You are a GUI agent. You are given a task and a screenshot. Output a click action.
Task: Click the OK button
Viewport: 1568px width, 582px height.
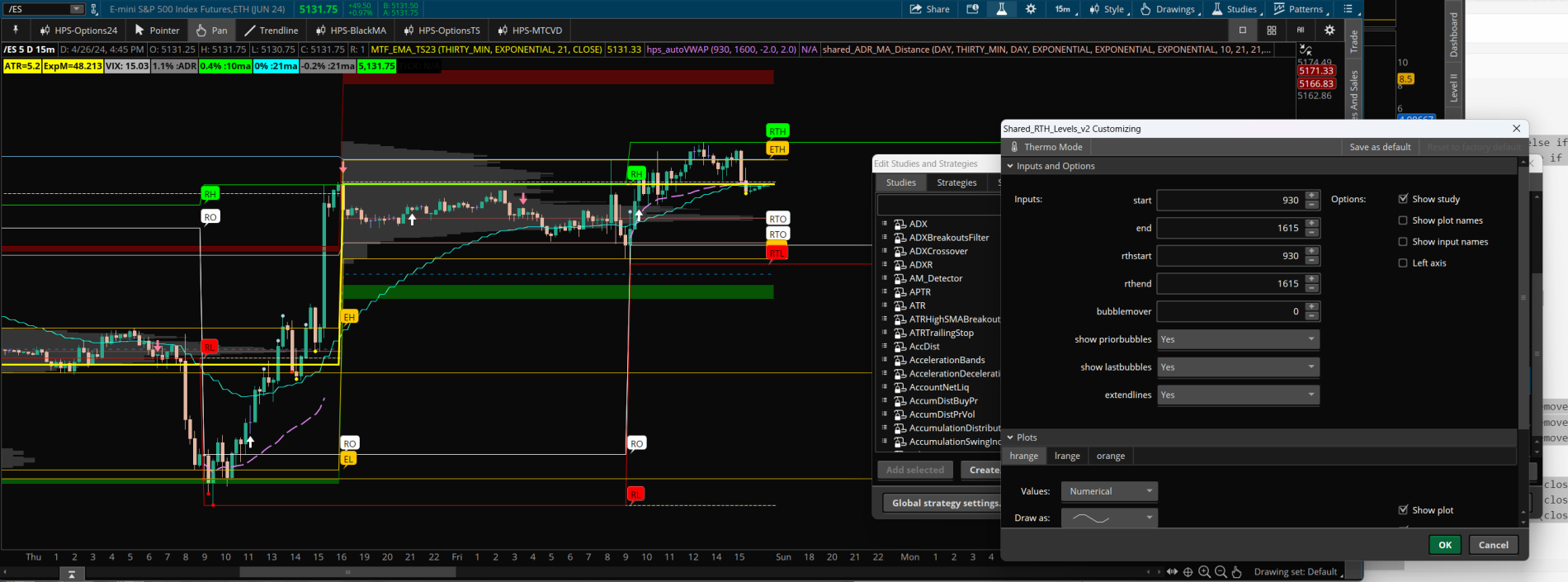click(1444, 545)
